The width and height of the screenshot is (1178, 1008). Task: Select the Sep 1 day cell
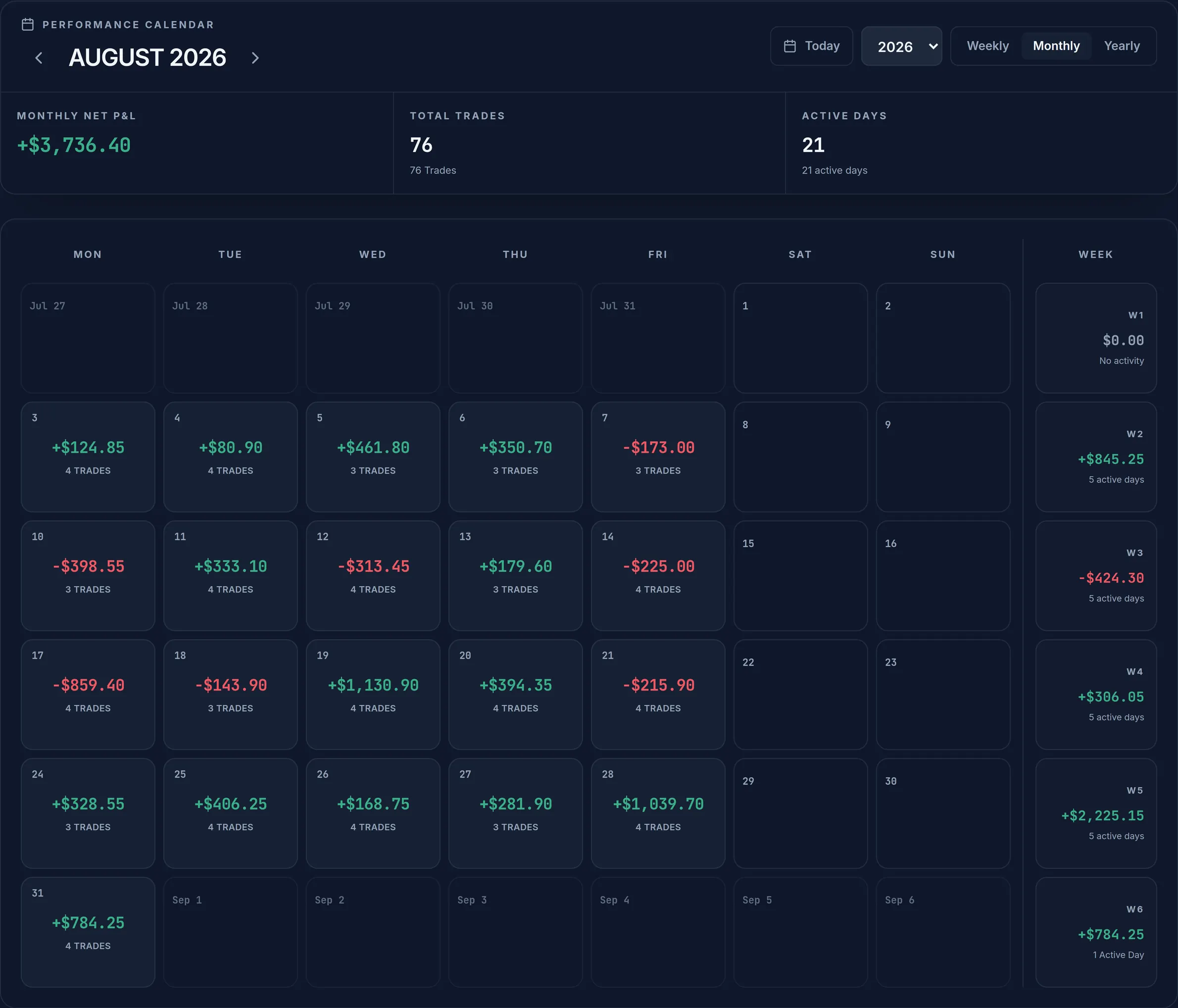[230, 932]
